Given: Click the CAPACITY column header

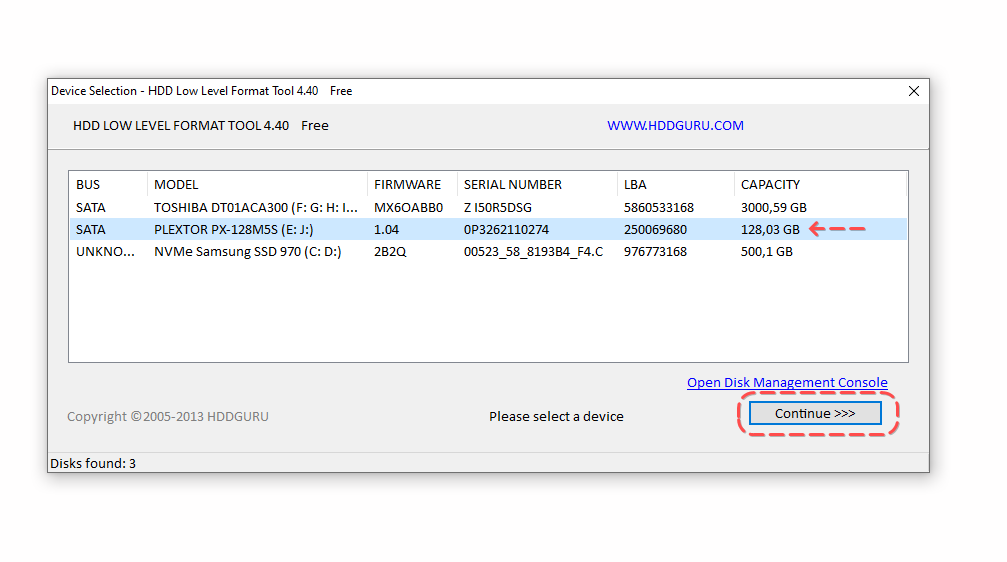Looking at the screenshot, I should [x=820, y=184].
